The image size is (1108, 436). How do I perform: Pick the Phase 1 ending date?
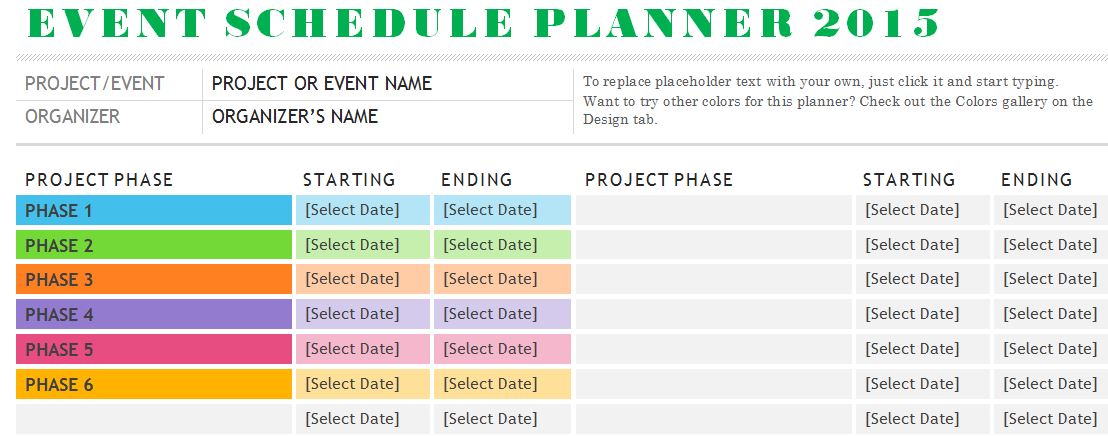tap(490, 210)
